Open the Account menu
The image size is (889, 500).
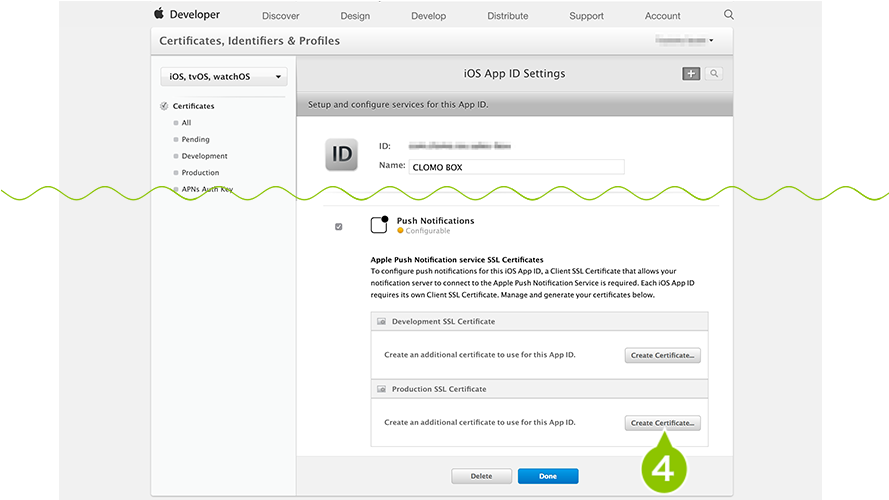(662, 16)
